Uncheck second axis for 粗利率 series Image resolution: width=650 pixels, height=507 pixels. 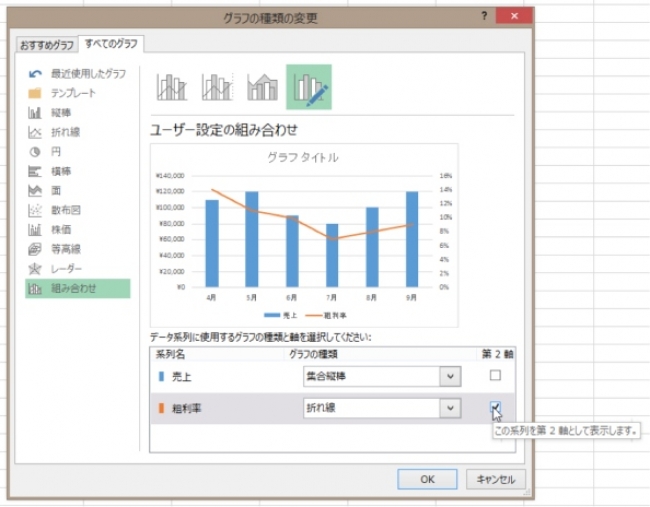pyautogui.click(x=495, y=407)
